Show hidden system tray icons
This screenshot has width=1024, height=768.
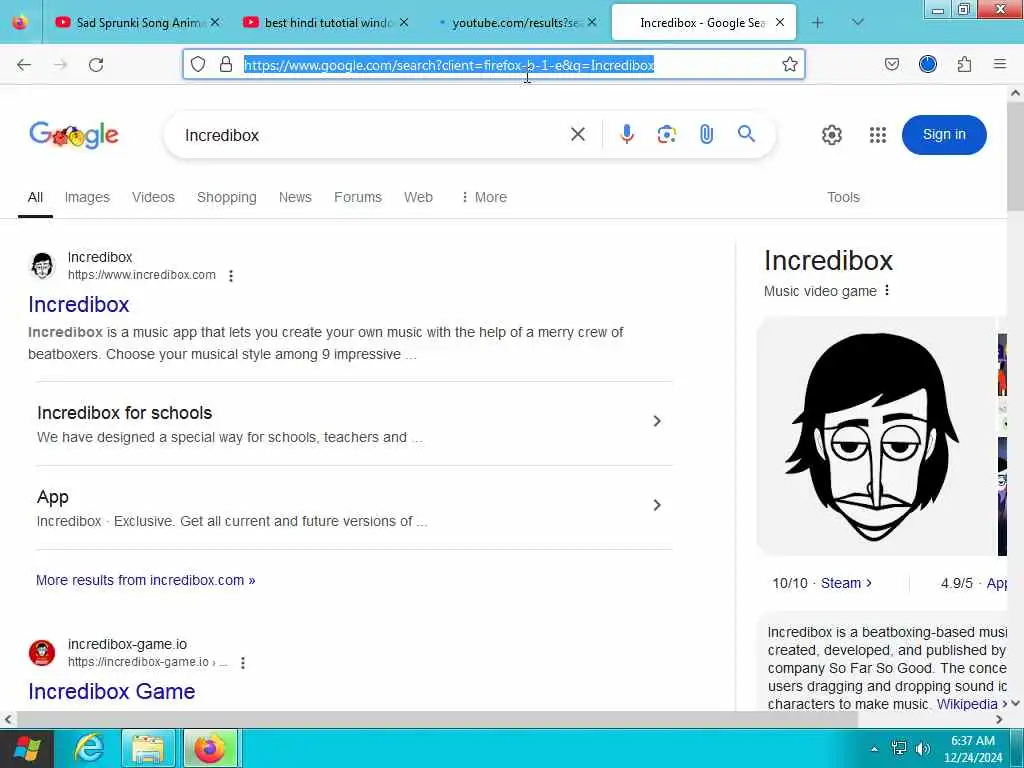(874, 749)
